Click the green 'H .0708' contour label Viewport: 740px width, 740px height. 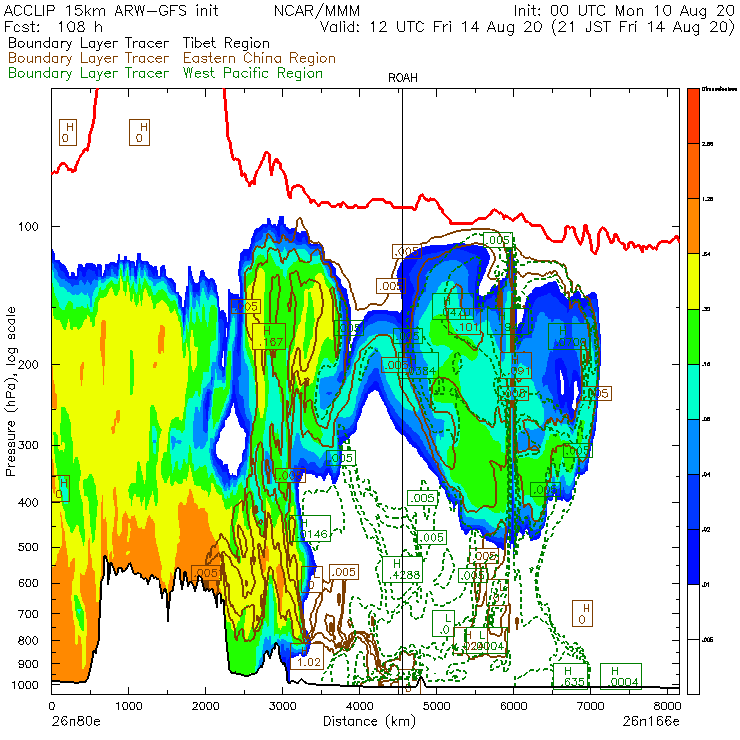[568, 336]
